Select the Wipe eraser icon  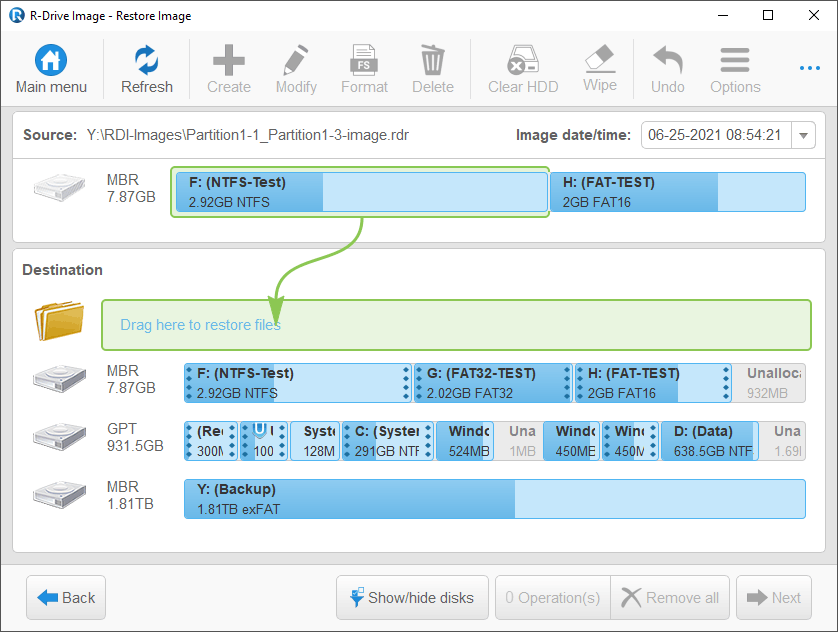pos(600,59)
